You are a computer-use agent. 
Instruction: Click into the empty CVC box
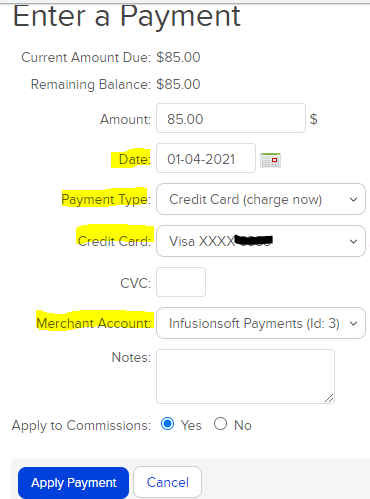click(x=181, y=282)
